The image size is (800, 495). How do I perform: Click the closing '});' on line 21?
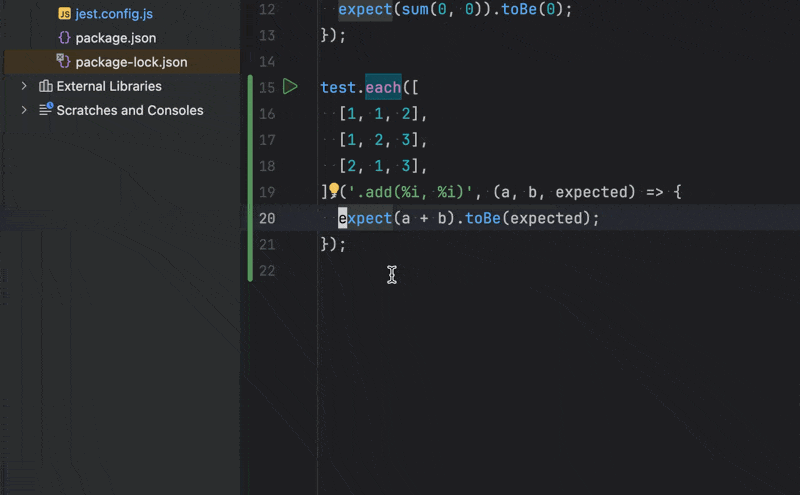pyautogui.click(x=333, y=244)
